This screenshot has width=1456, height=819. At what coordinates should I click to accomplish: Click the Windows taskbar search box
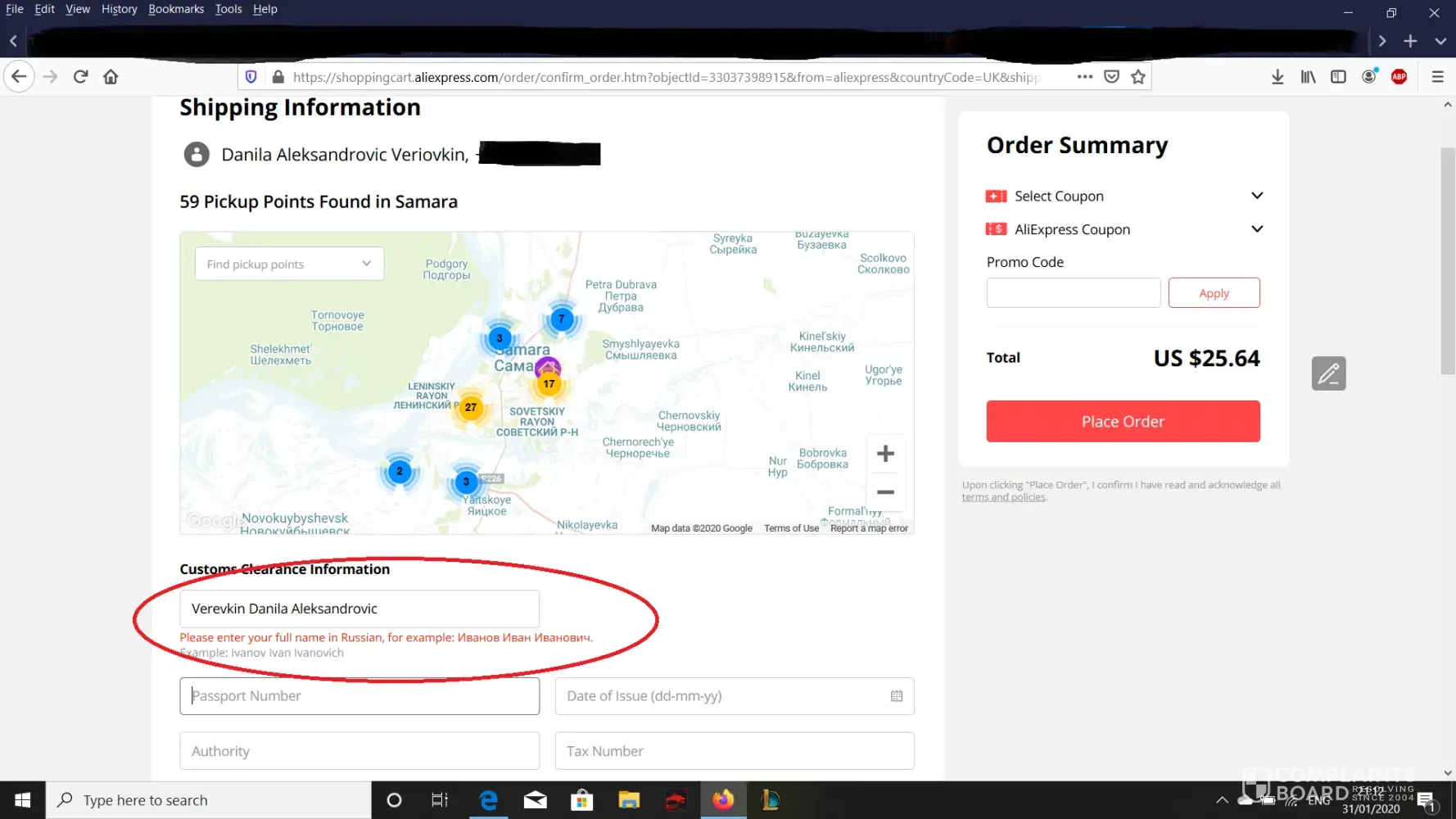coord(209,800)
